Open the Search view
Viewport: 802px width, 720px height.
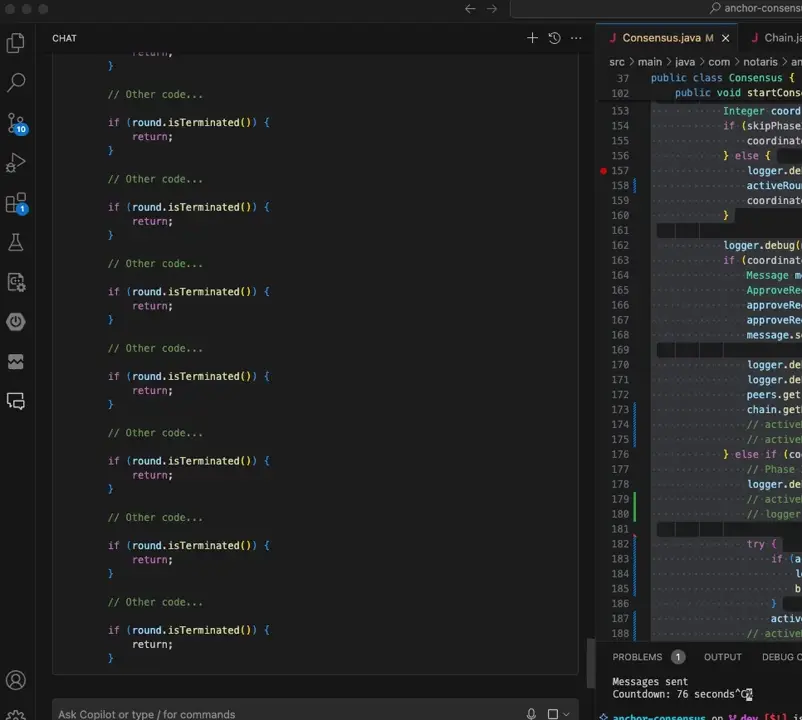pos(16,83)
